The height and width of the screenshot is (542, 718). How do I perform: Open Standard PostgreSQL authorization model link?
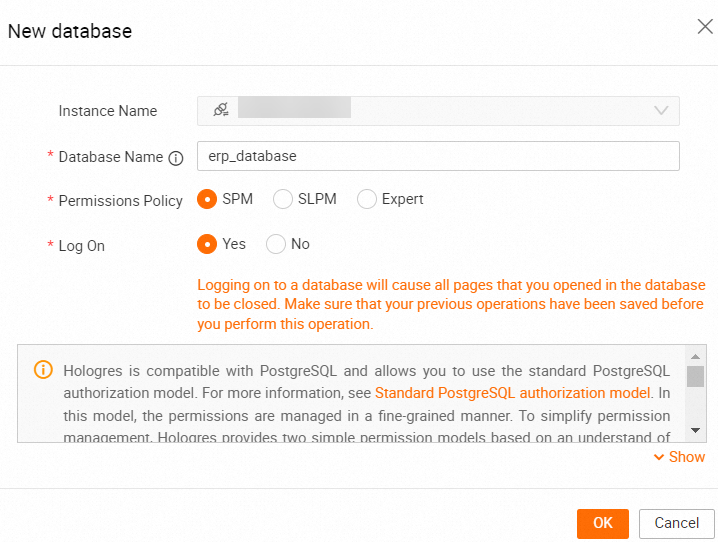coord(513,393)
